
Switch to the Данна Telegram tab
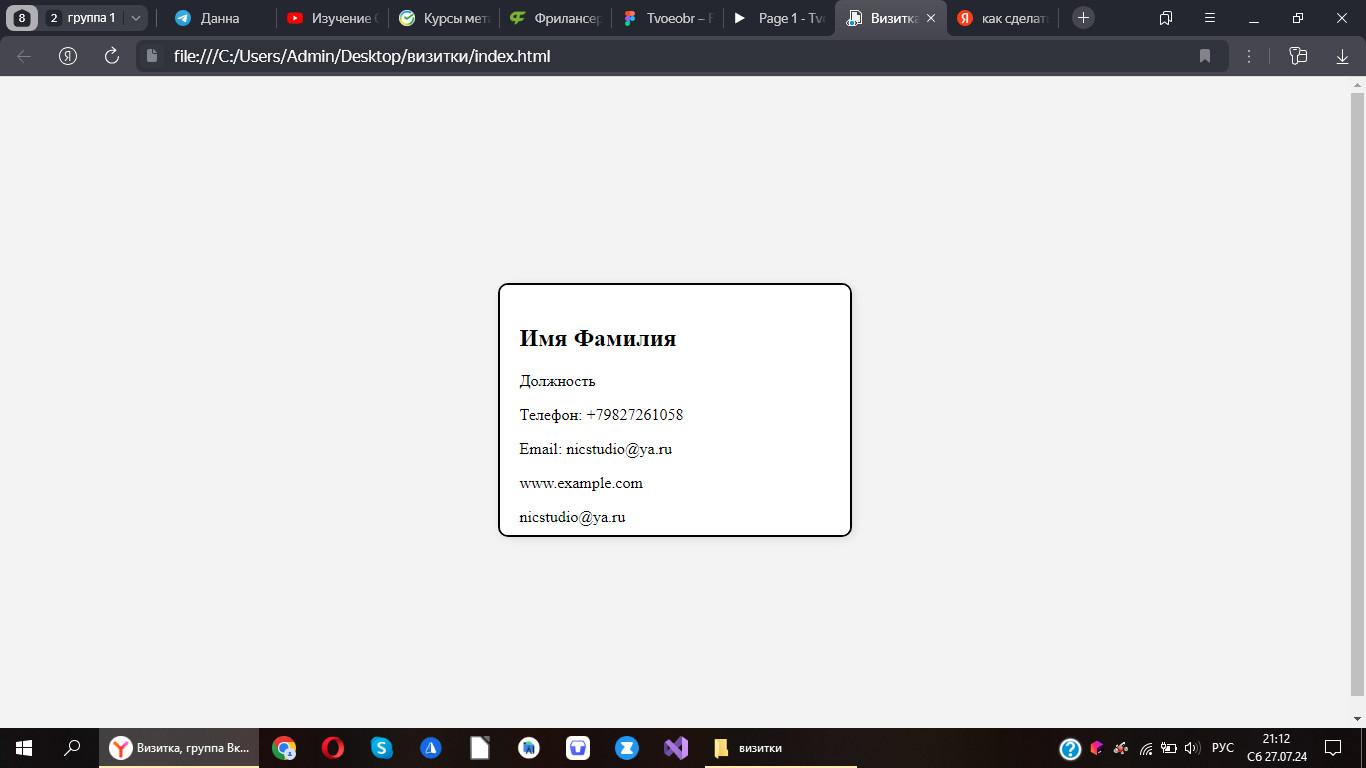coord(218,18)
